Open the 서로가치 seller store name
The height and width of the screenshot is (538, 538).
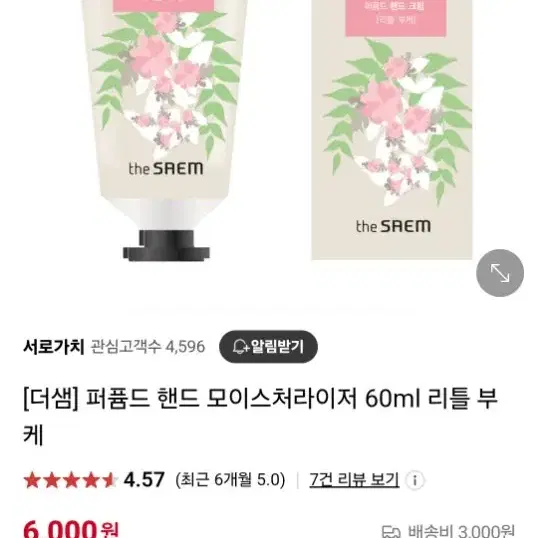[54, 347]
